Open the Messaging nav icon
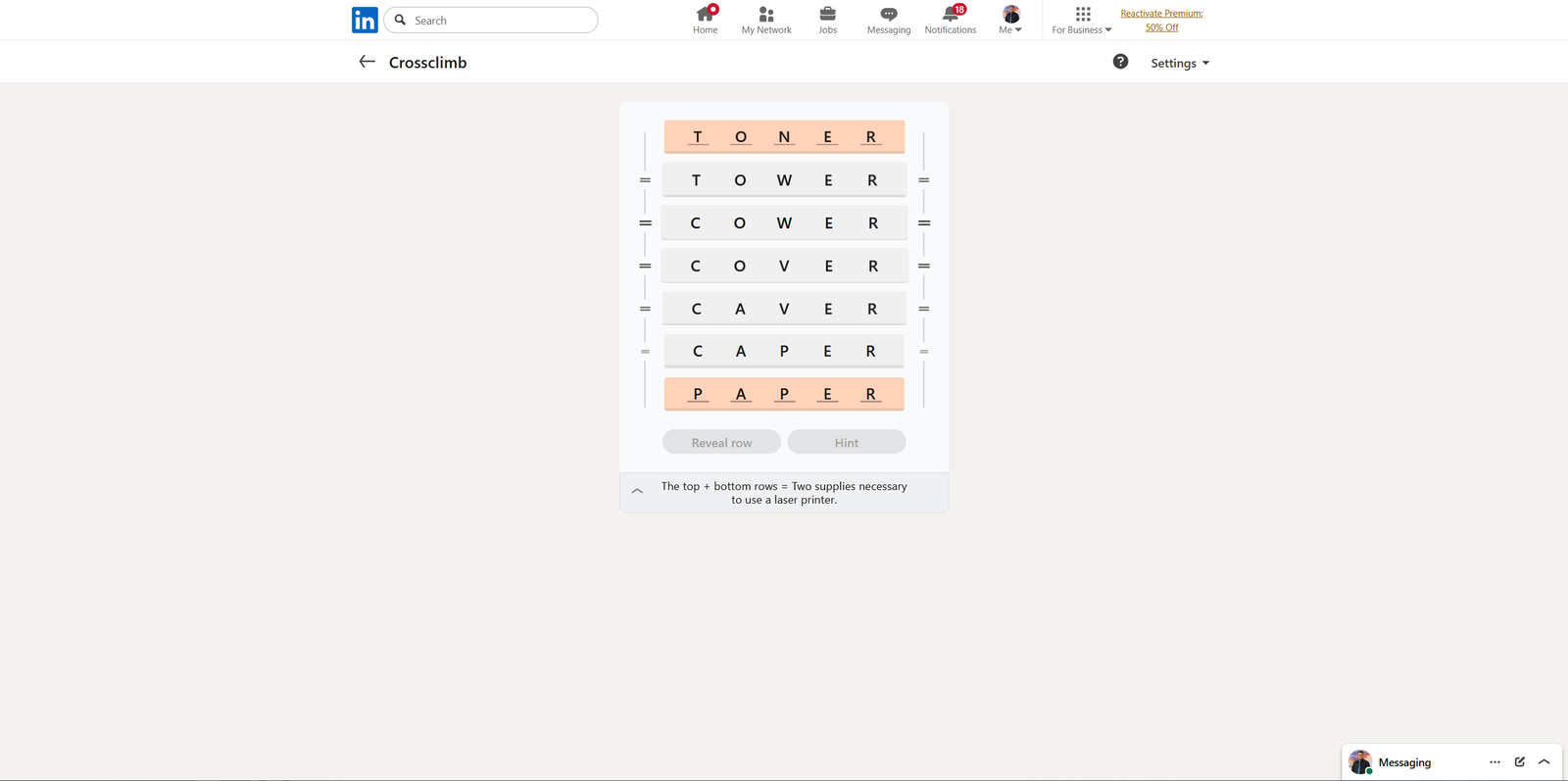 point(889,14)
